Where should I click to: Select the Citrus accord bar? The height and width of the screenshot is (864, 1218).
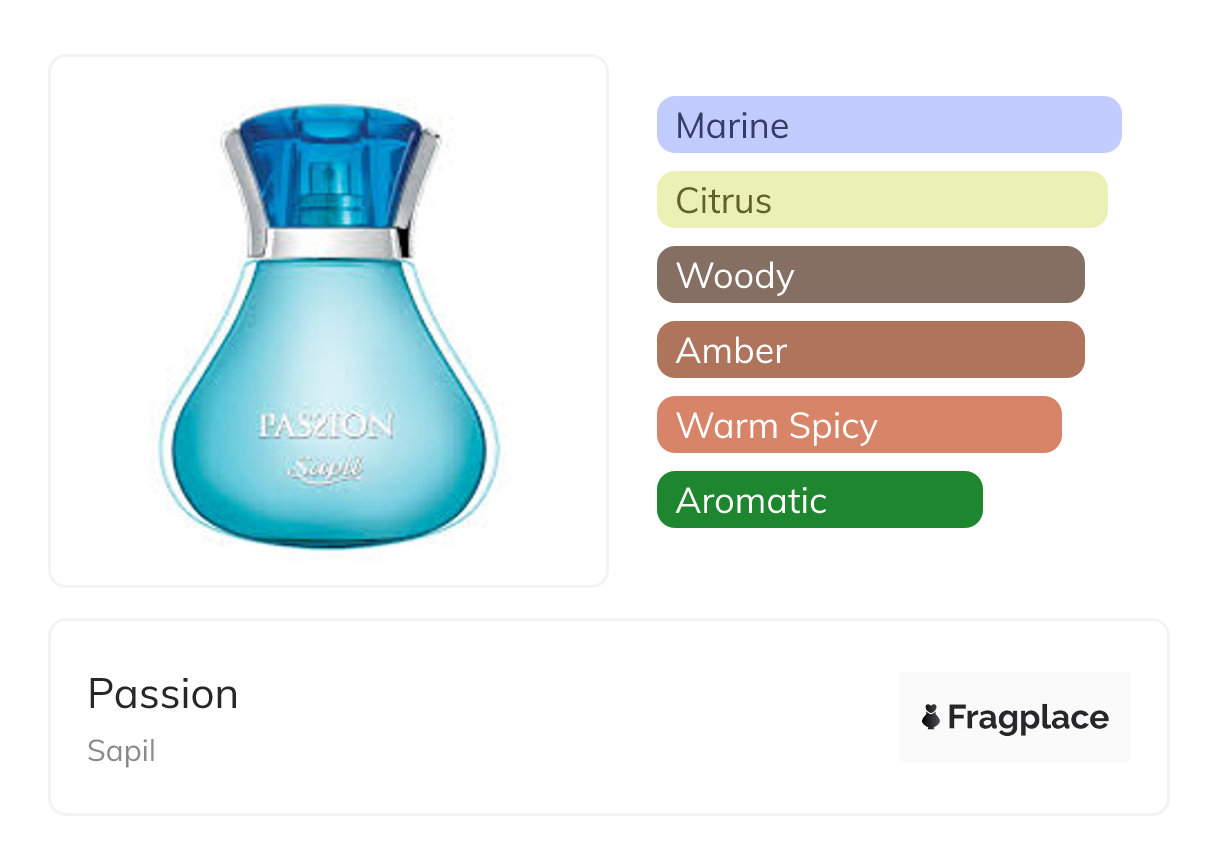[x=881, y=200]
